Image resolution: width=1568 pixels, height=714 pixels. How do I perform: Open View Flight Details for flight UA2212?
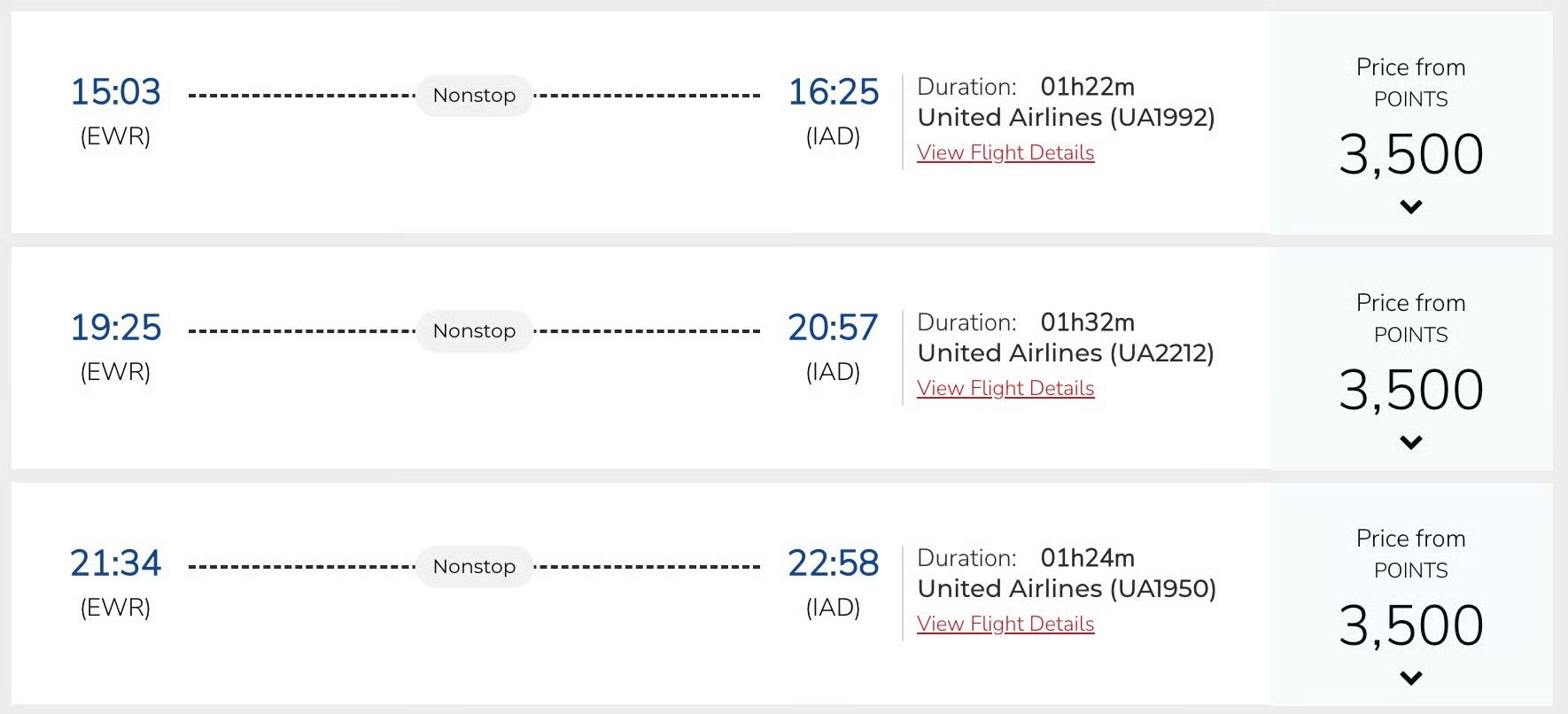coord(1005,388)
